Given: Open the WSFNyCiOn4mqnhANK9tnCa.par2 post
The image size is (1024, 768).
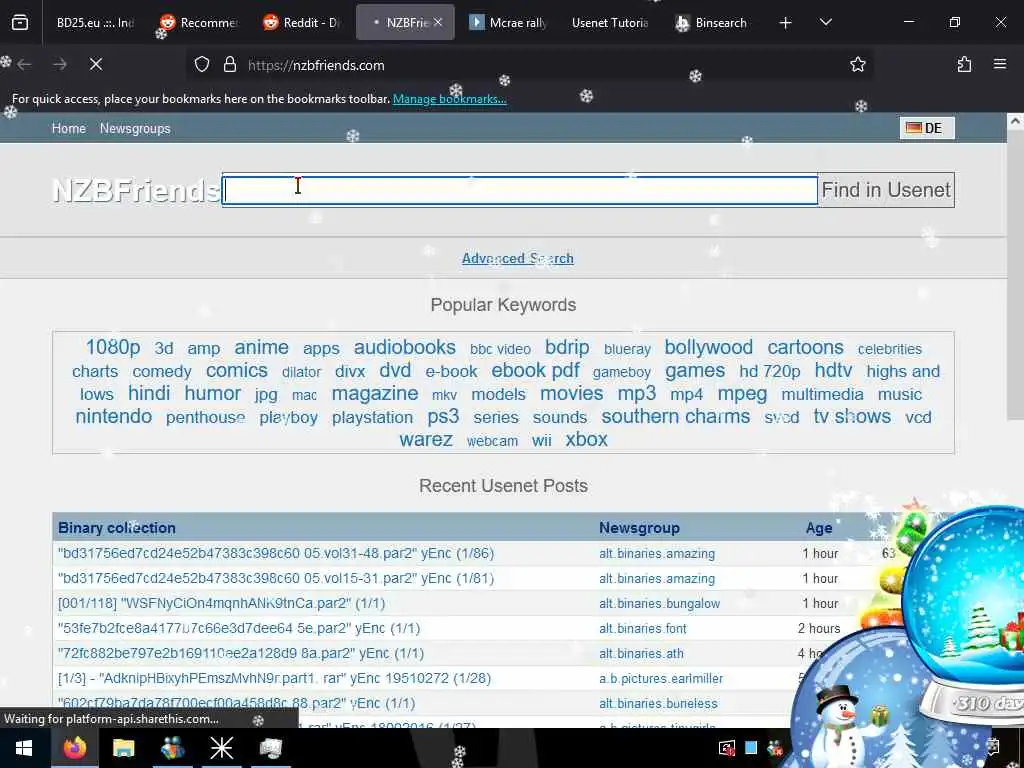Looking at the screenshot, I should [x=221, y=603].
